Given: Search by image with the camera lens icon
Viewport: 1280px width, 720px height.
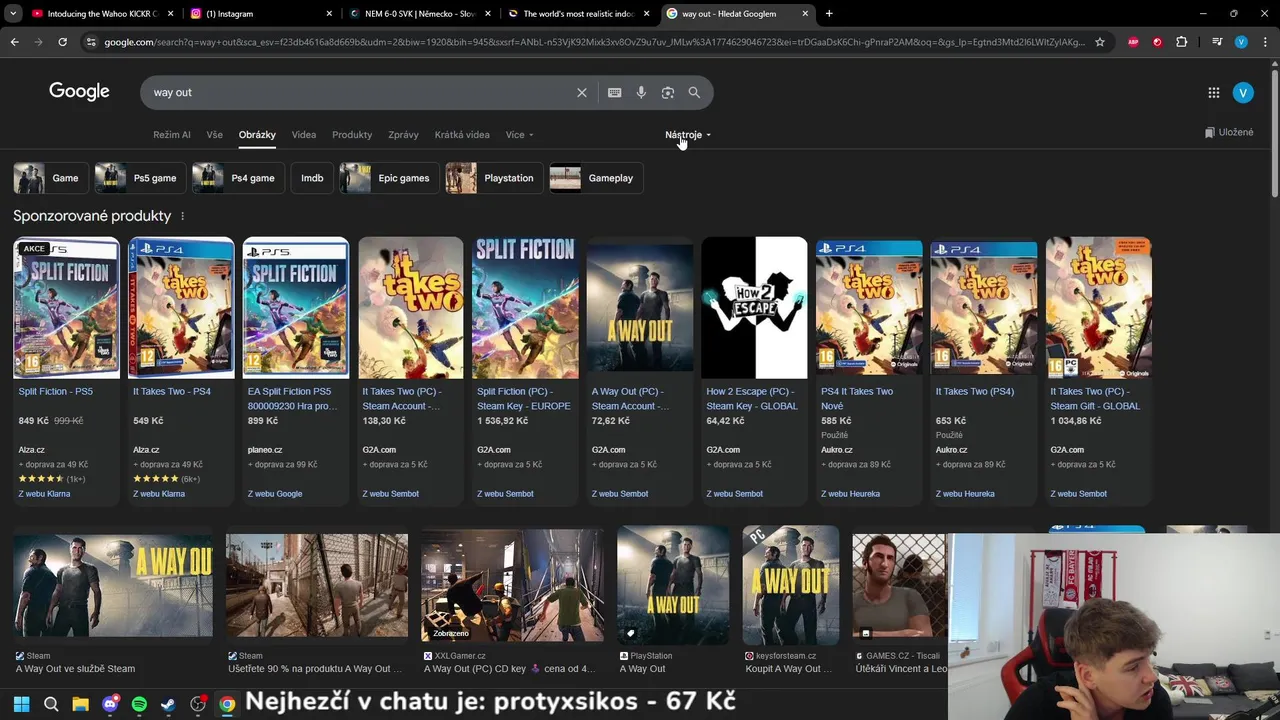Looking at the screenshot, I should point(667,92).
